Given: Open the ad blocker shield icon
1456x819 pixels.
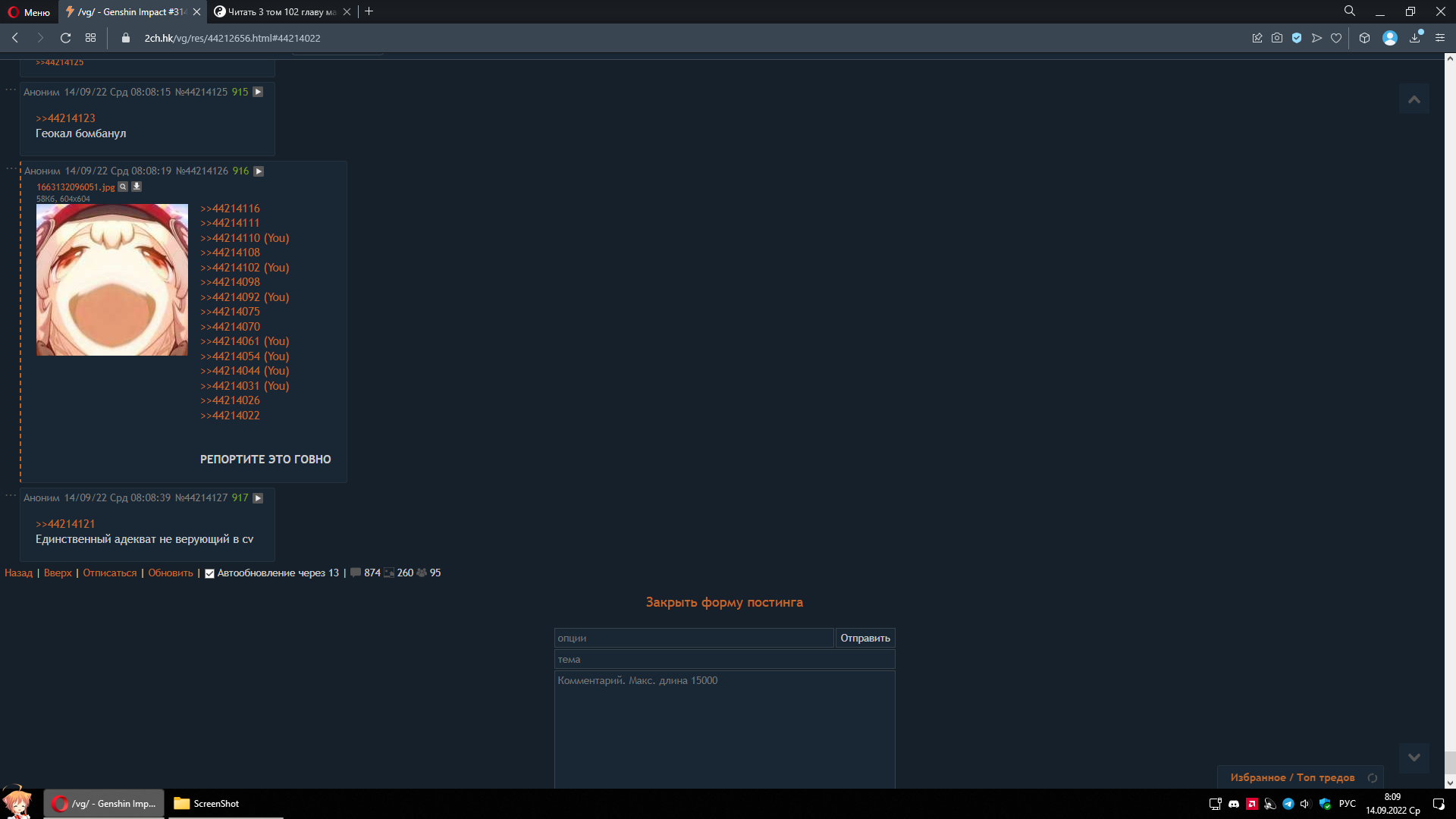Looking at the screenshot, I should pyautogui.click(x=1297, y=38).
